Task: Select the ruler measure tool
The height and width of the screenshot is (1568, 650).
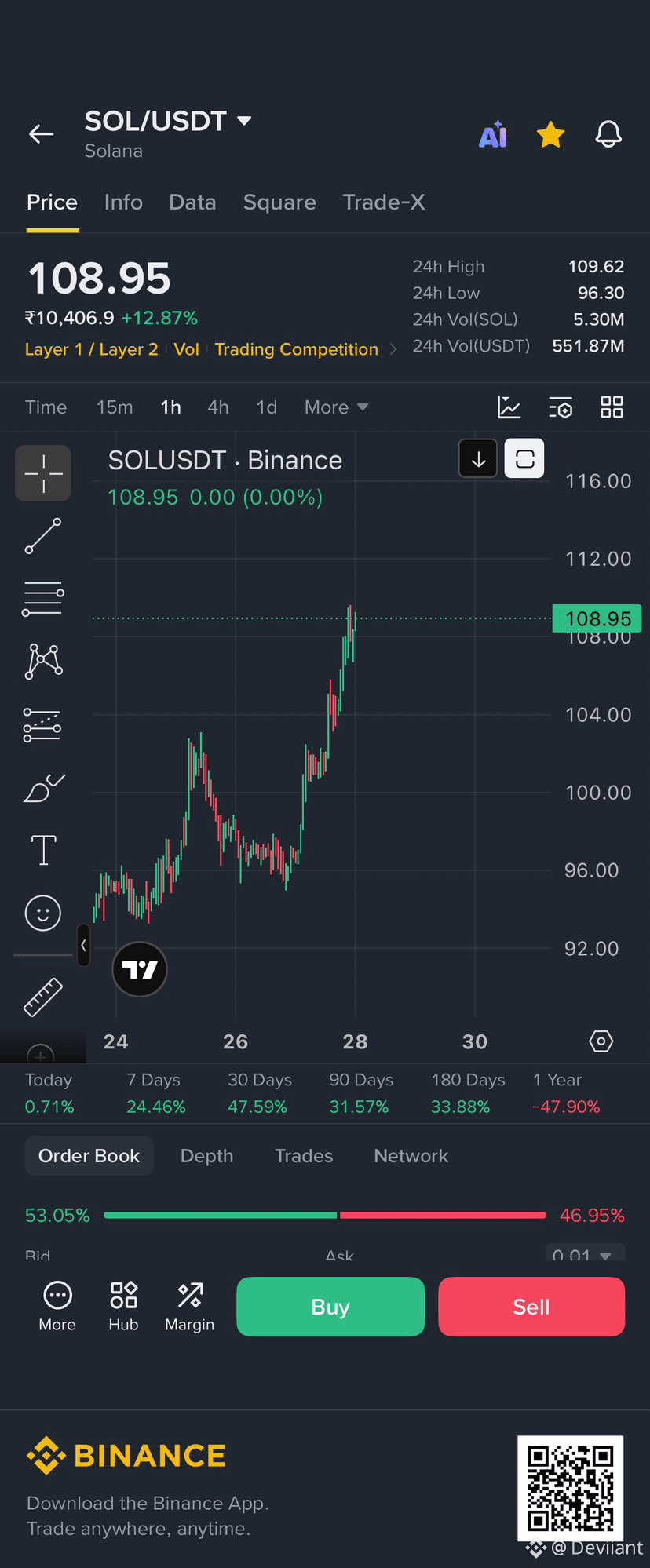Action: coord(43,997)
